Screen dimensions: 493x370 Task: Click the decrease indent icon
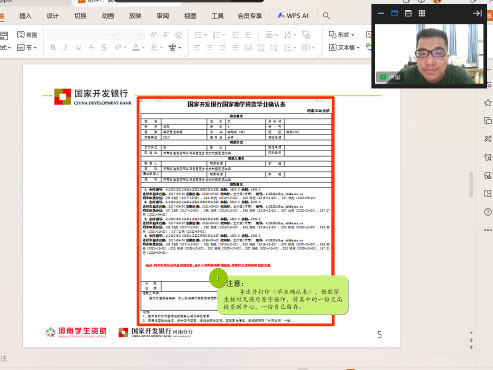tap(235, 35)
